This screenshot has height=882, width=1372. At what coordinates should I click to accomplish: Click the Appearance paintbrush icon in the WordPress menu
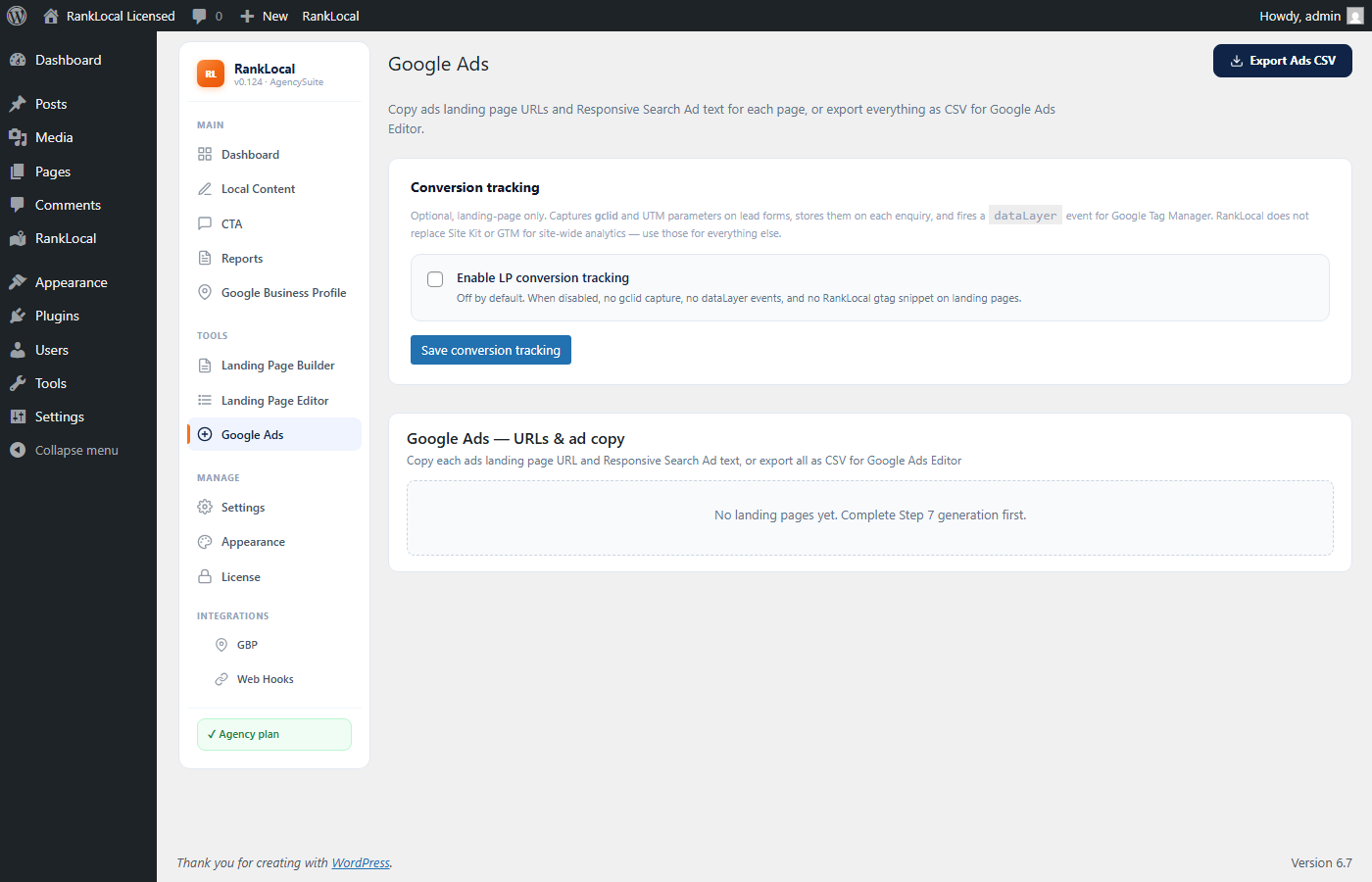click(18, 282)
